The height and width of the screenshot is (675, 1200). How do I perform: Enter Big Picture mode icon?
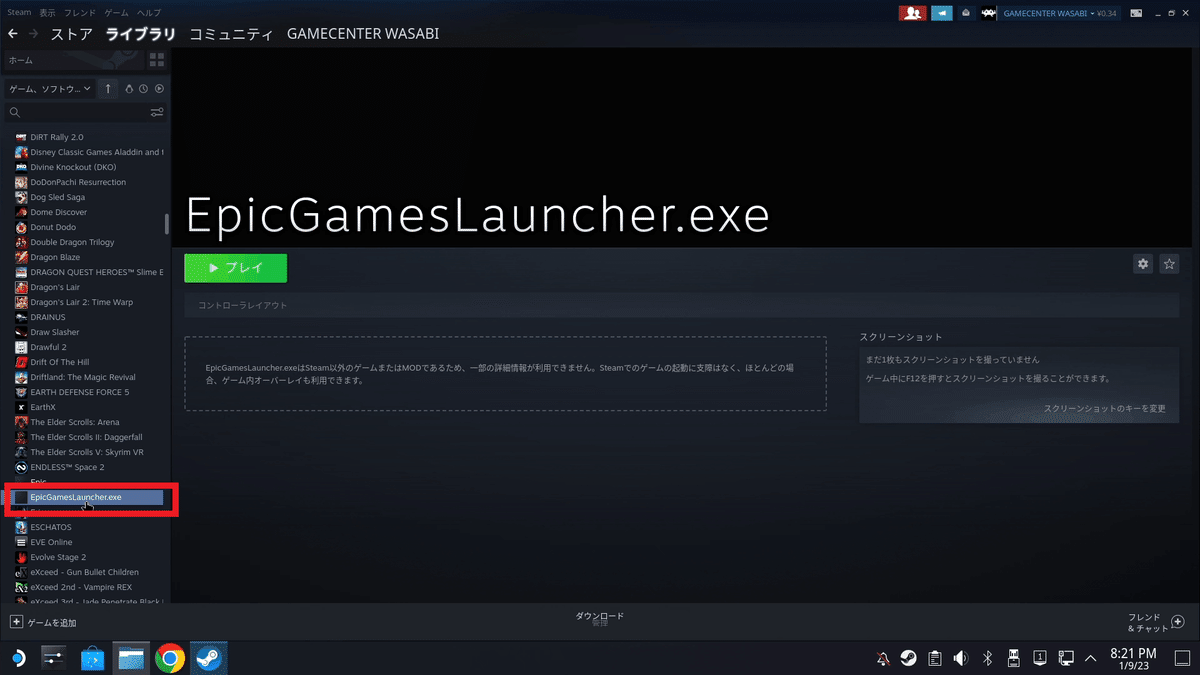(1136, 13)
